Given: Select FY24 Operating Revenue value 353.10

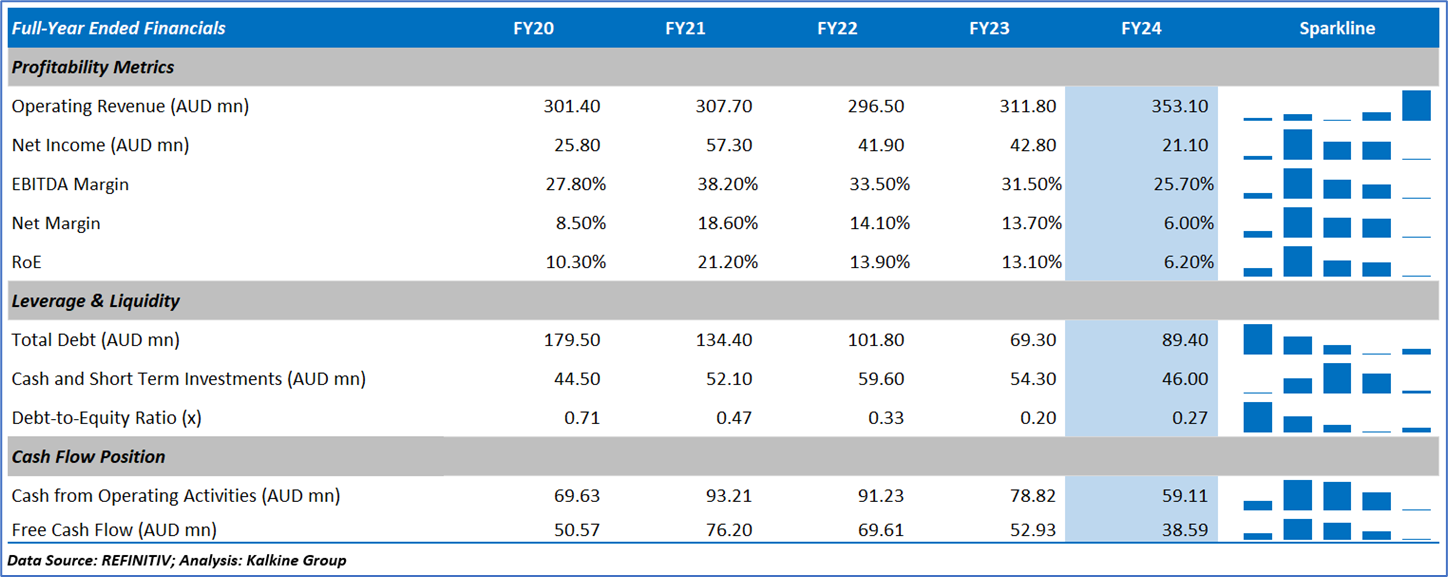Looking at the screenshot, I should [x=1180, y=106].
